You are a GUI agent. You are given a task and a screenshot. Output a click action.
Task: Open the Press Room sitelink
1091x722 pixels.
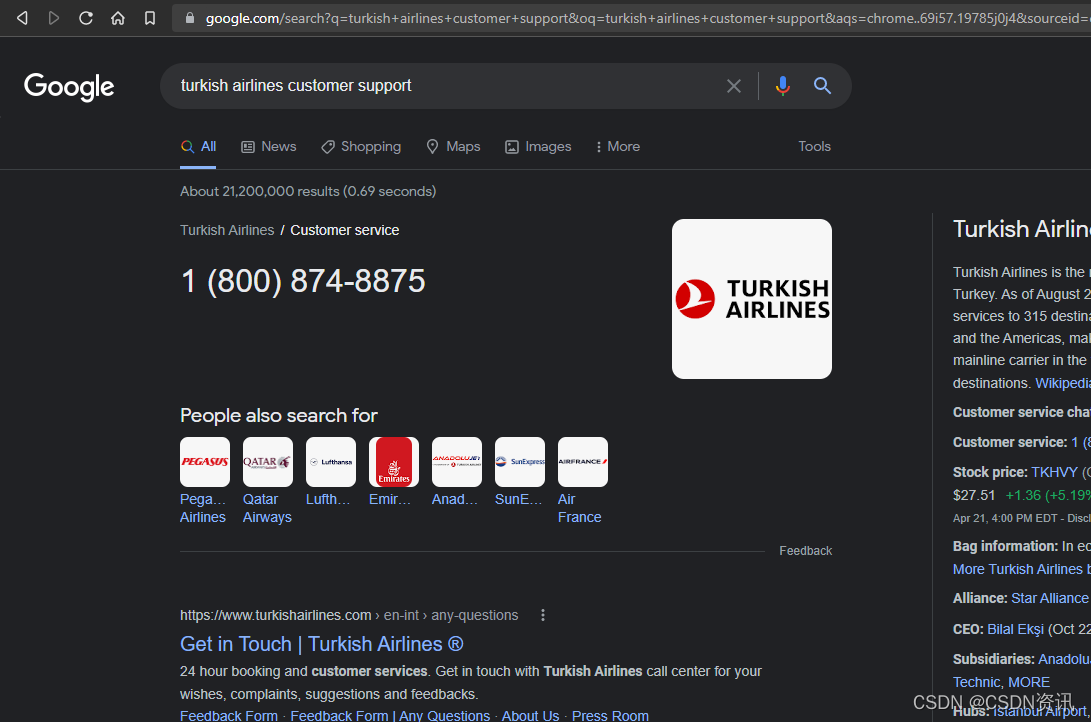pos(610,715)
